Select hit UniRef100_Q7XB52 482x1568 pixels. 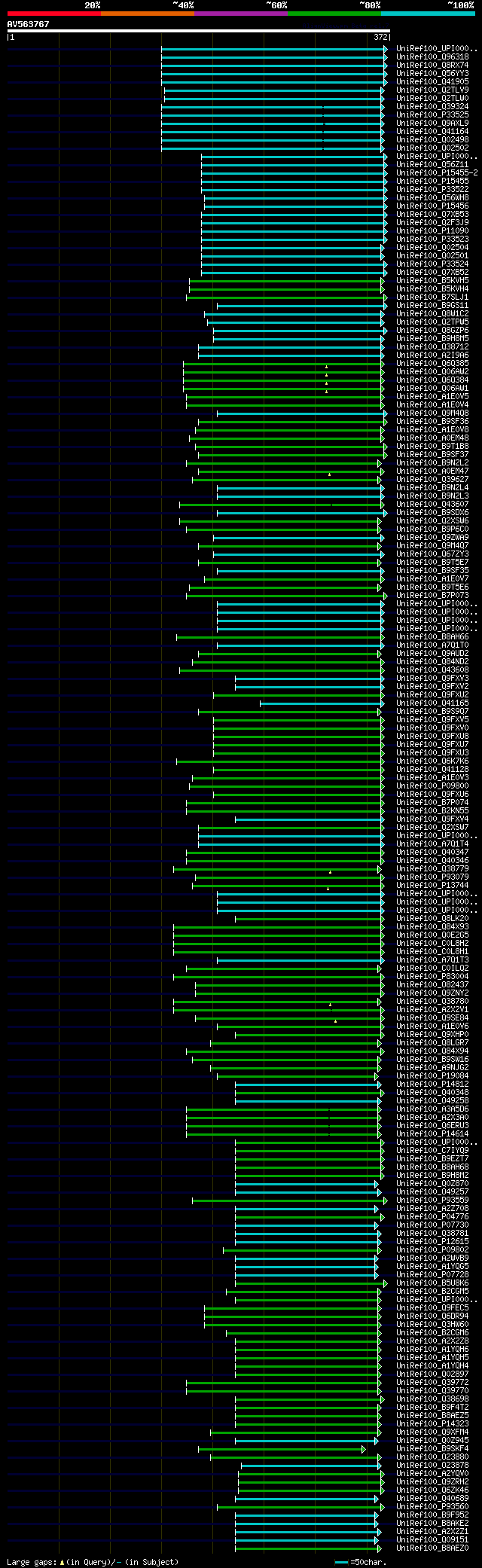pyautogui.click(x=432, y=272)
